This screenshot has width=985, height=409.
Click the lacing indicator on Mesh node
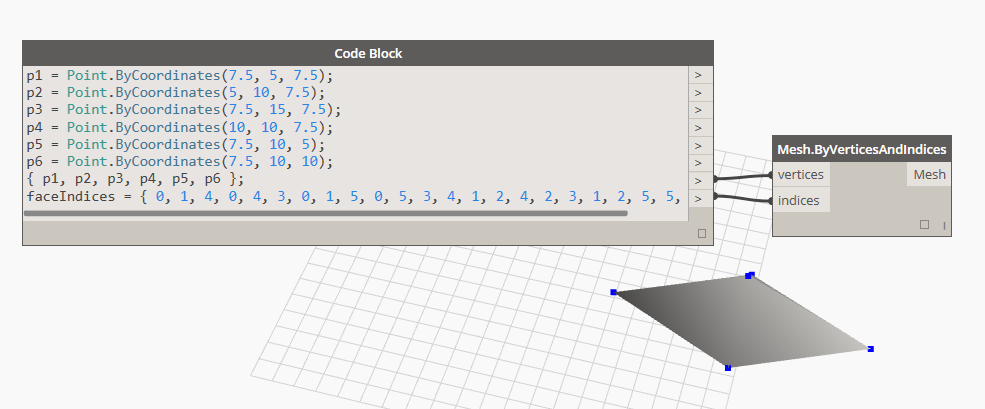[944, 225]
